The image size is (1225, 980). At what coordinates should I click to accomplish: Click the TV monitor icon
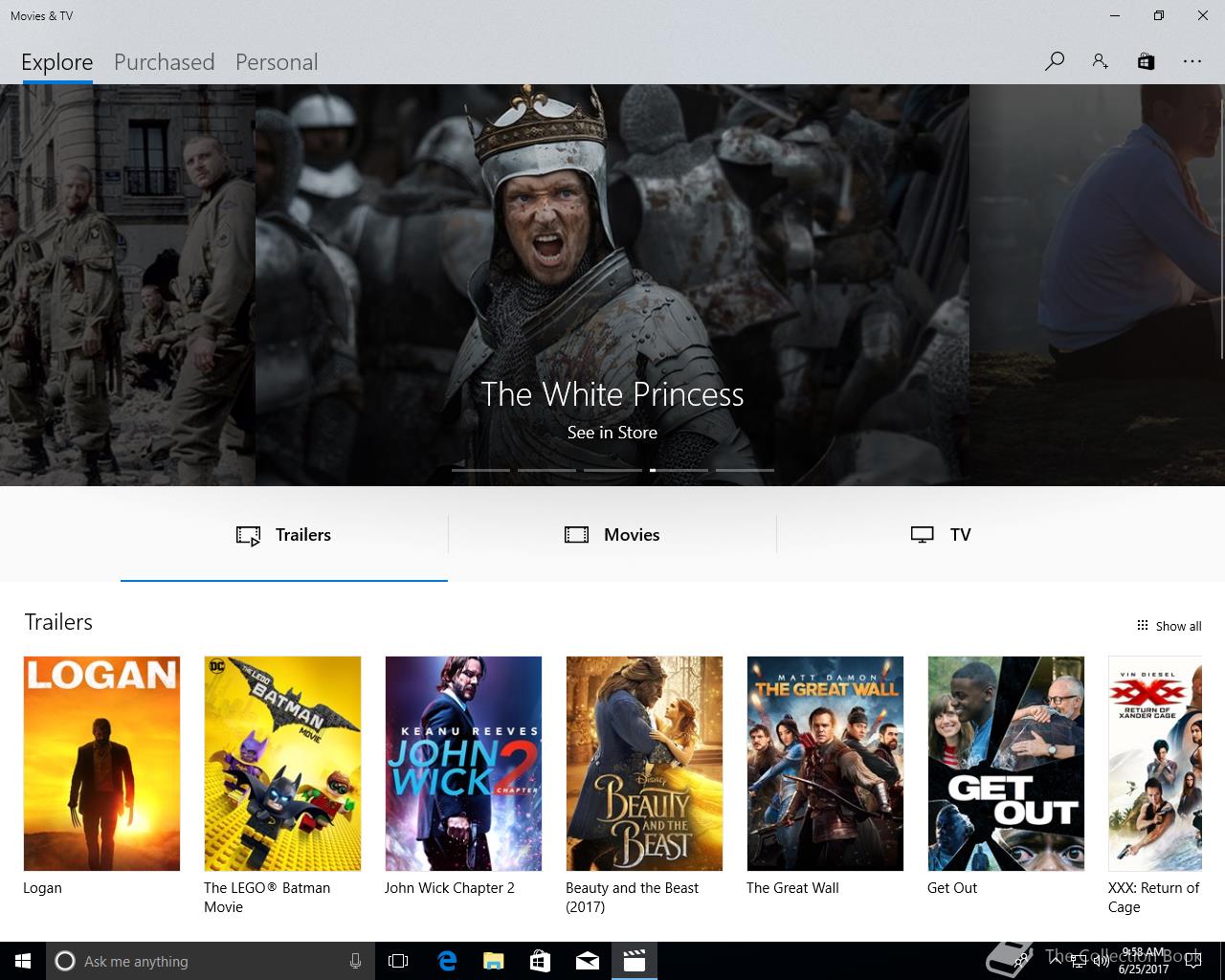pos(922,535)
